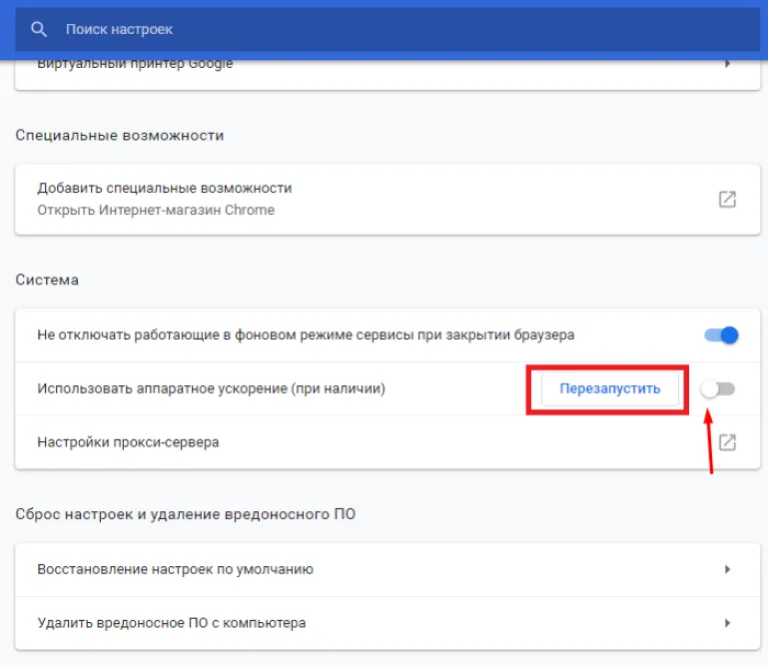Toggle off background services on browser close
Viewport: 768px width, 667px height.
click(x=721, y=335)
